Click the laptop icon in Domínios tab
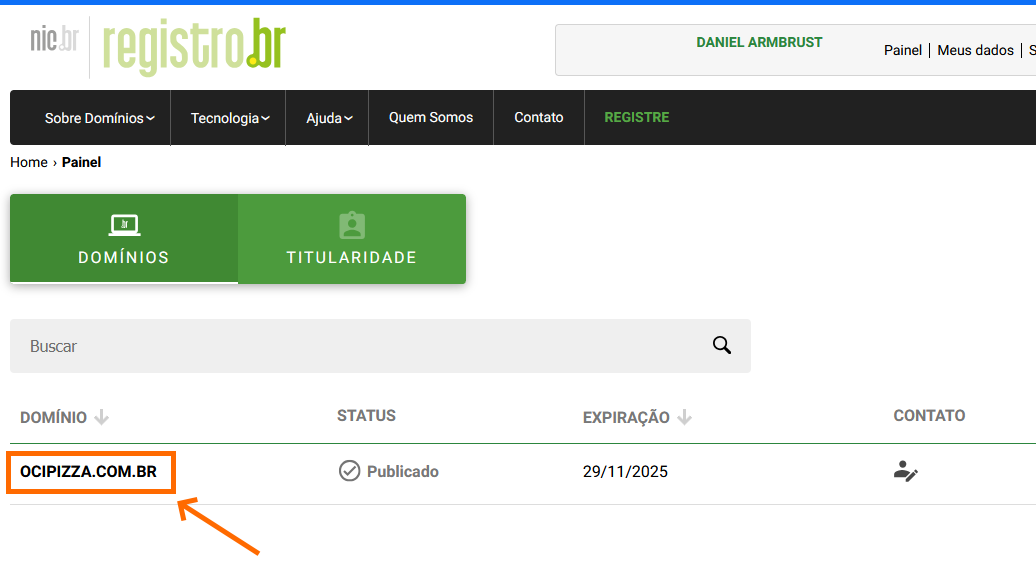This screenshot has height=584, width=1036. coord(124,225)
